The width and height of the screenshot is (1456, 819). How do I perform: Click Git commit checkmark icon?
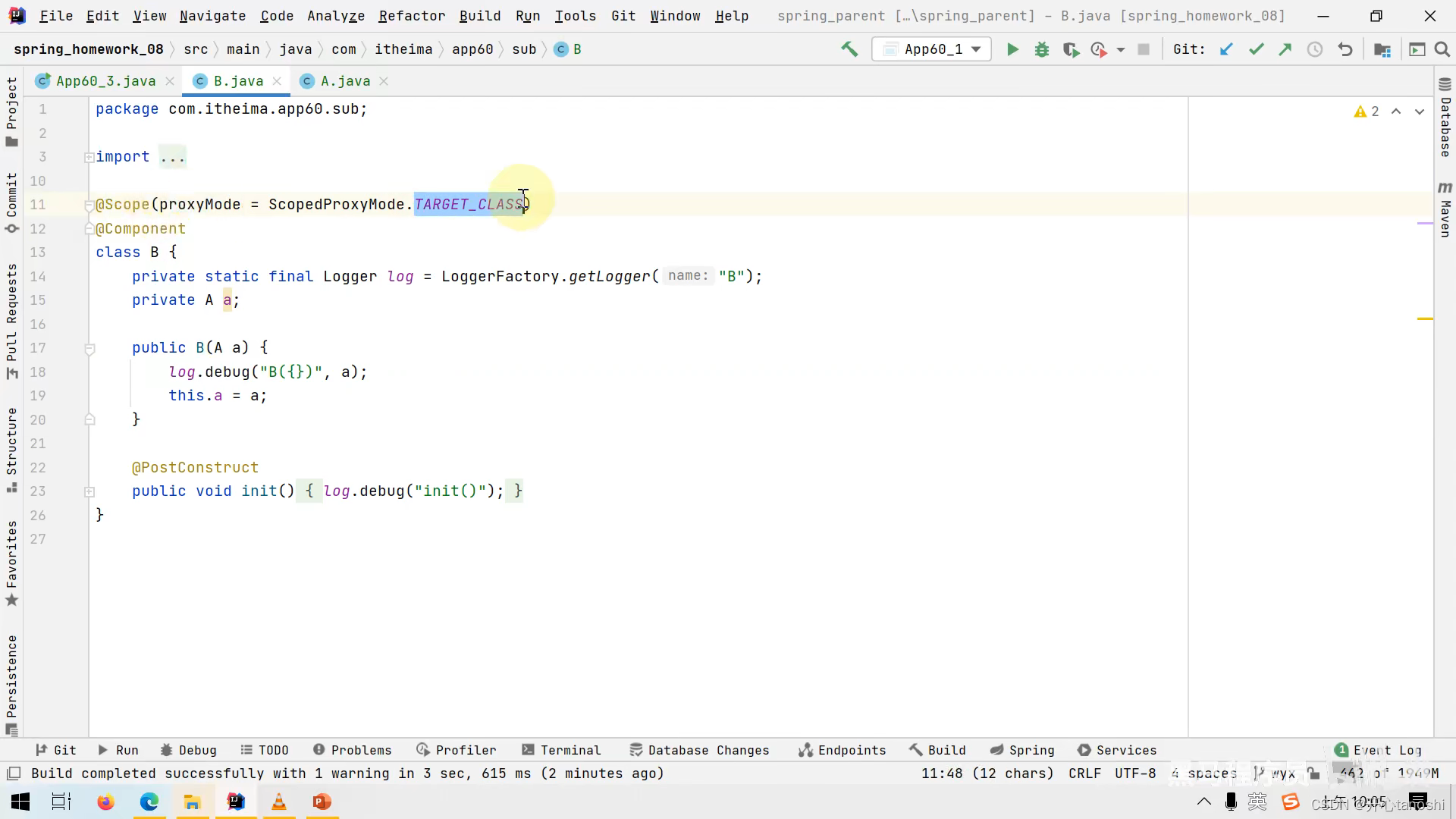[1257, 49]
